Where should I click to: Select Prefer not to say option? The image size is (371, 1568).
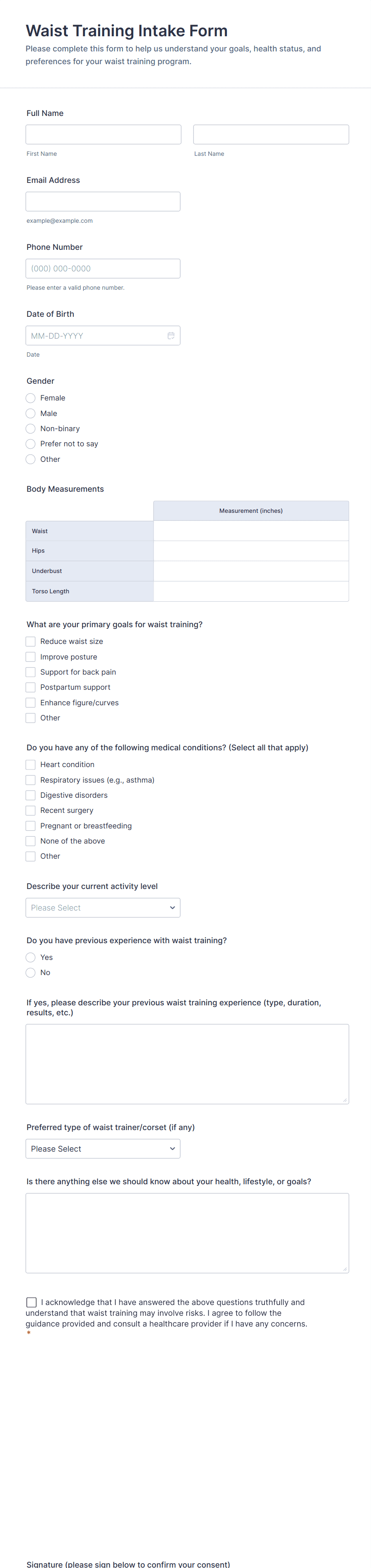pos(30,444)
